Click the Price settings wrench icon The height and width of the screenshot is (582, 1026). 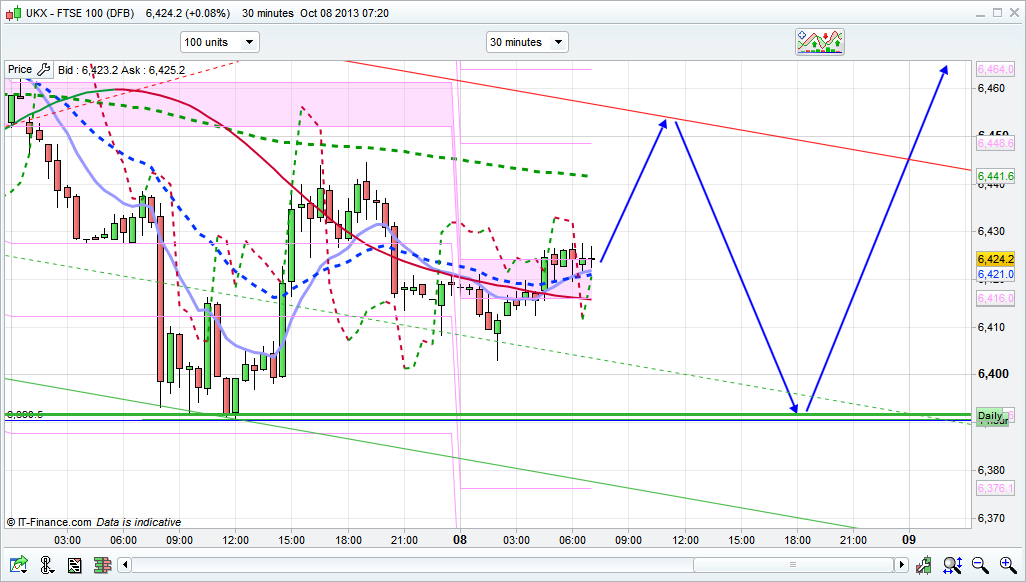coord(44,69)
